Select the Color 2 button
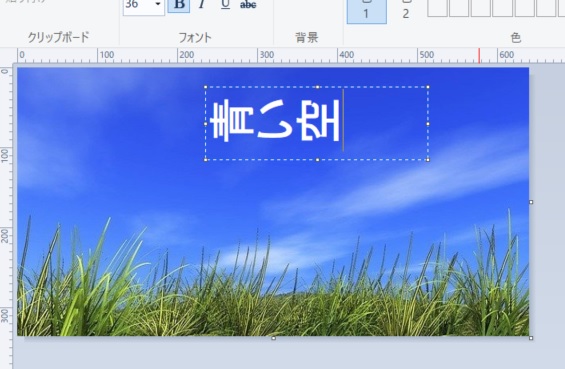The image size is (565, 369). click(406, 10)
